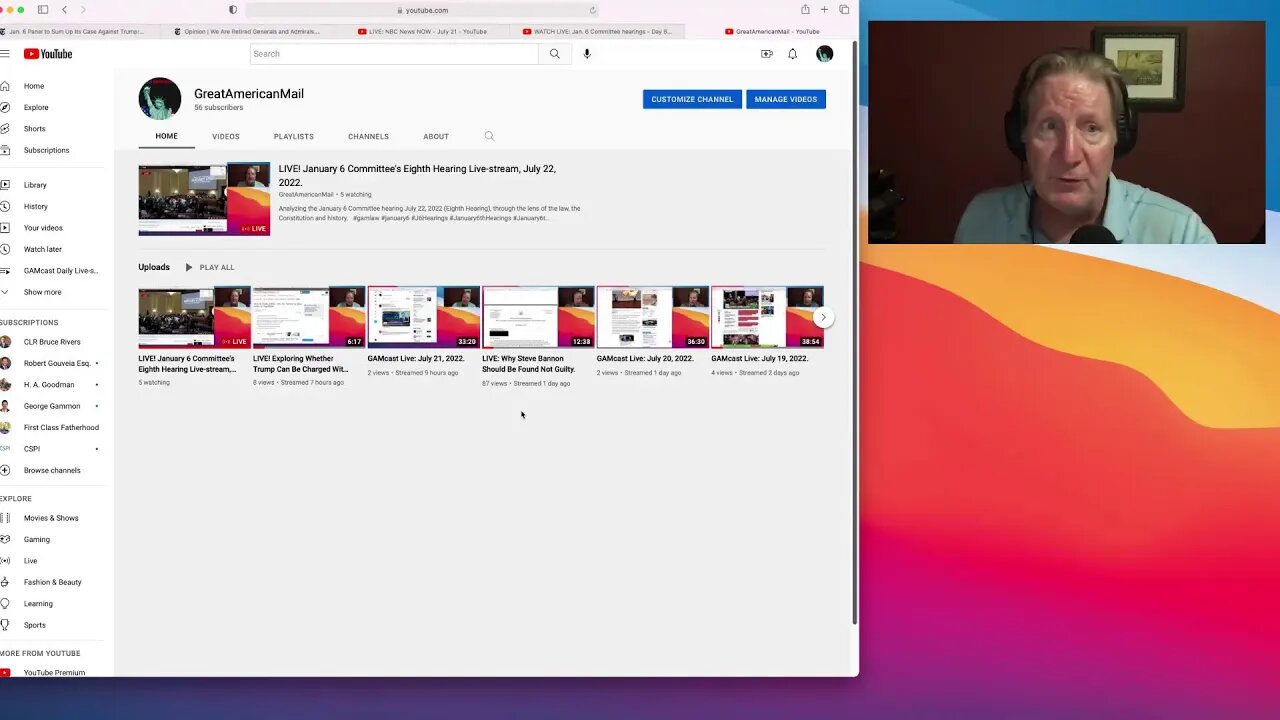Click the YouTube search magnifier button
This screenshot has height=720, width=1280.
(554, 54)
